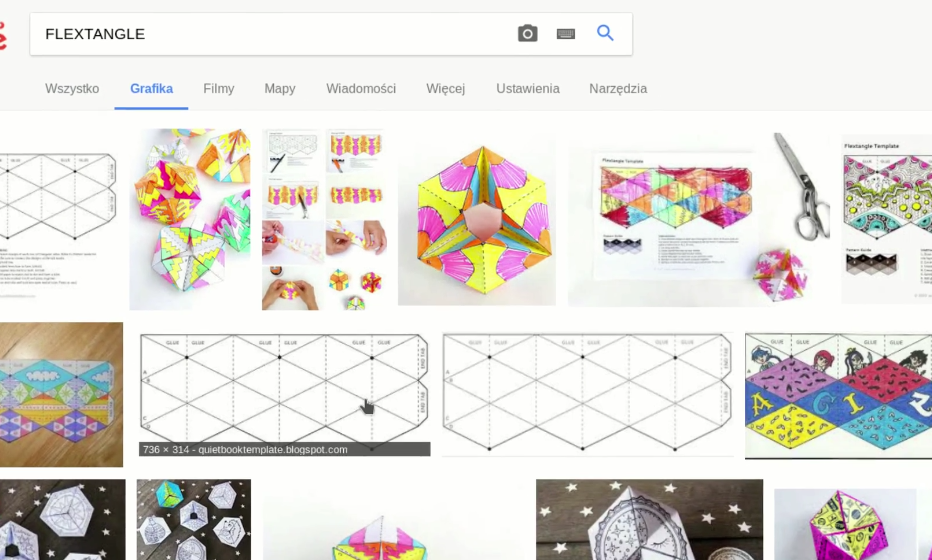
Task: Open the step-by-step folding collage thumbnail
Action: [x=323, y=219]
